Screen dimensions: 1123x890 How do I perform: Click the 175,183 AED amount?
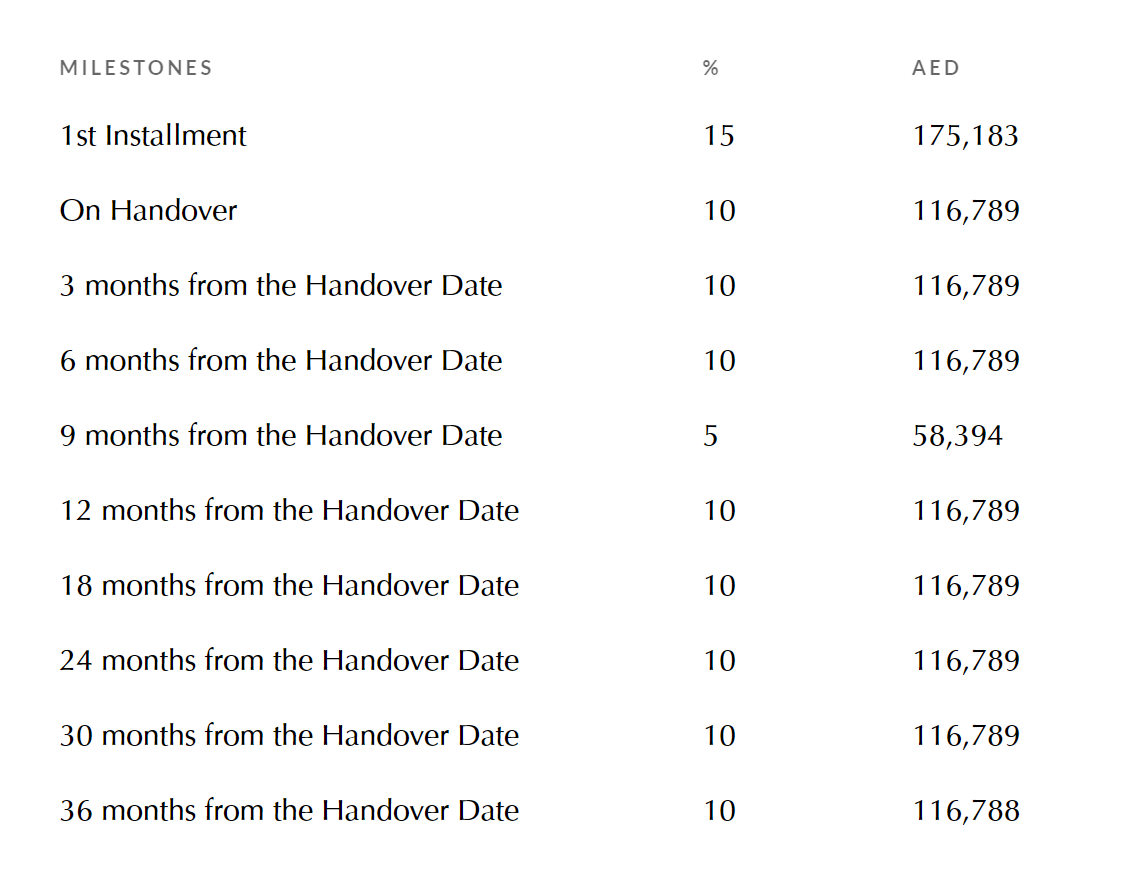coord(965,136)
